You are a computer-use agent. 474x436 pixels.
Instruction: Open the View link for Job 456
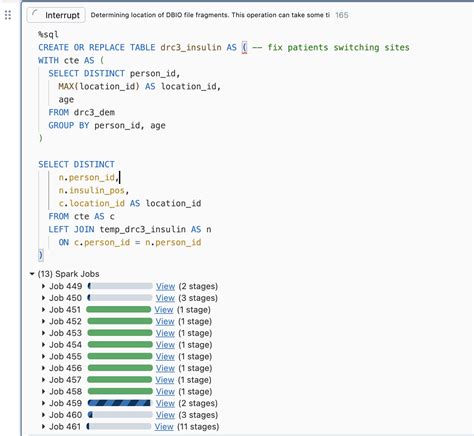tap(165, 368)
